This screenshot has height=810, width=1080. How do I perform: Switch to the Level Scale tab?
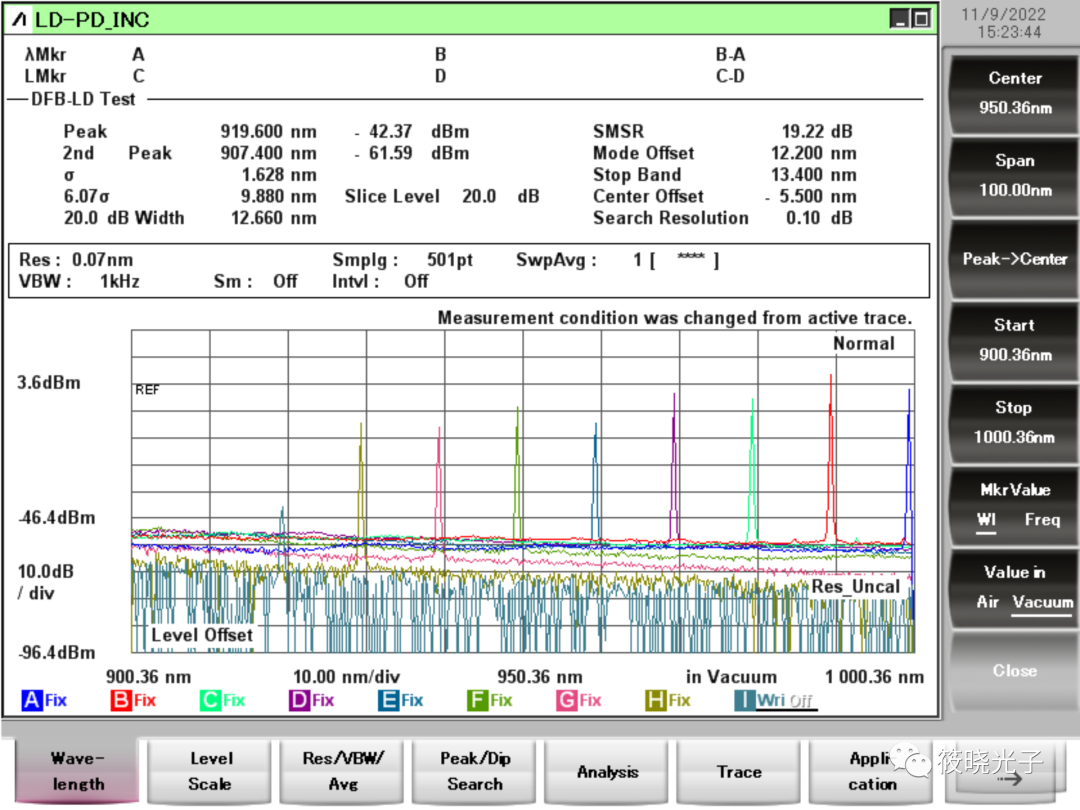210,771
